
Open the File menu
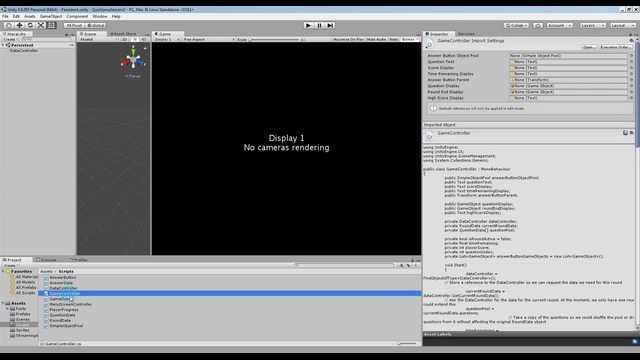pyautogui.click(x=5, y=16)
